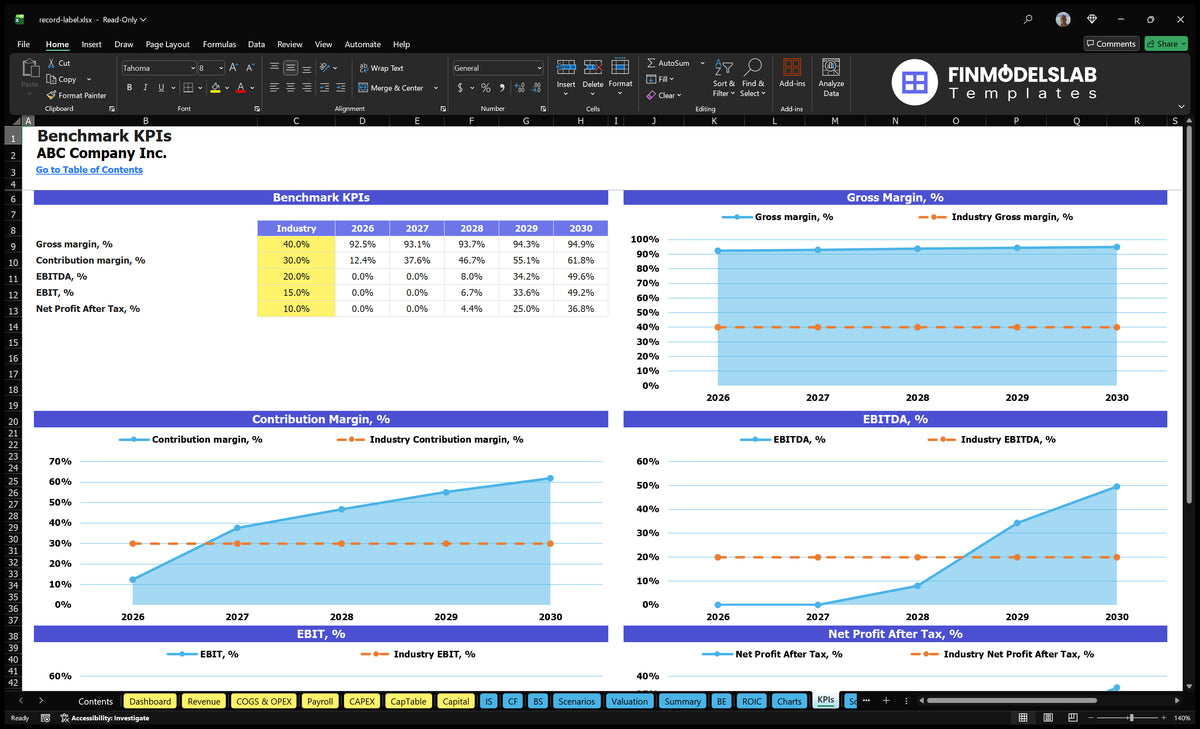Click the zoom slider in status bar
The height and width of the screenshot is (729, 1200).
coord(1131,718)
